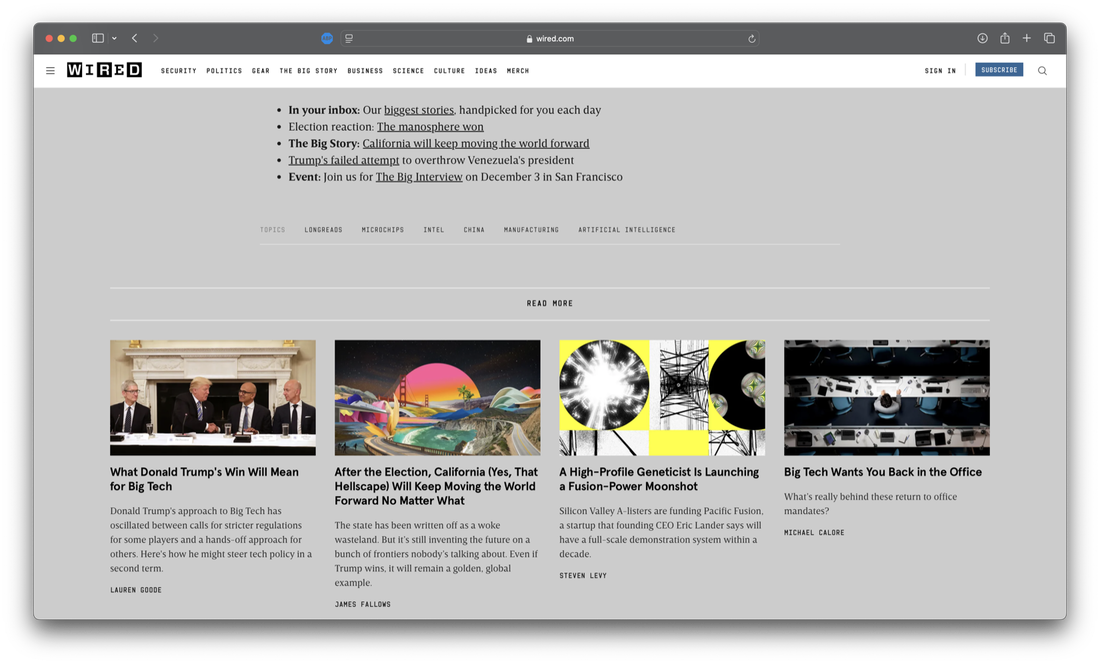Open the Science section
This screenshot has width=1100, height=664.
click(x=408, y=71)
